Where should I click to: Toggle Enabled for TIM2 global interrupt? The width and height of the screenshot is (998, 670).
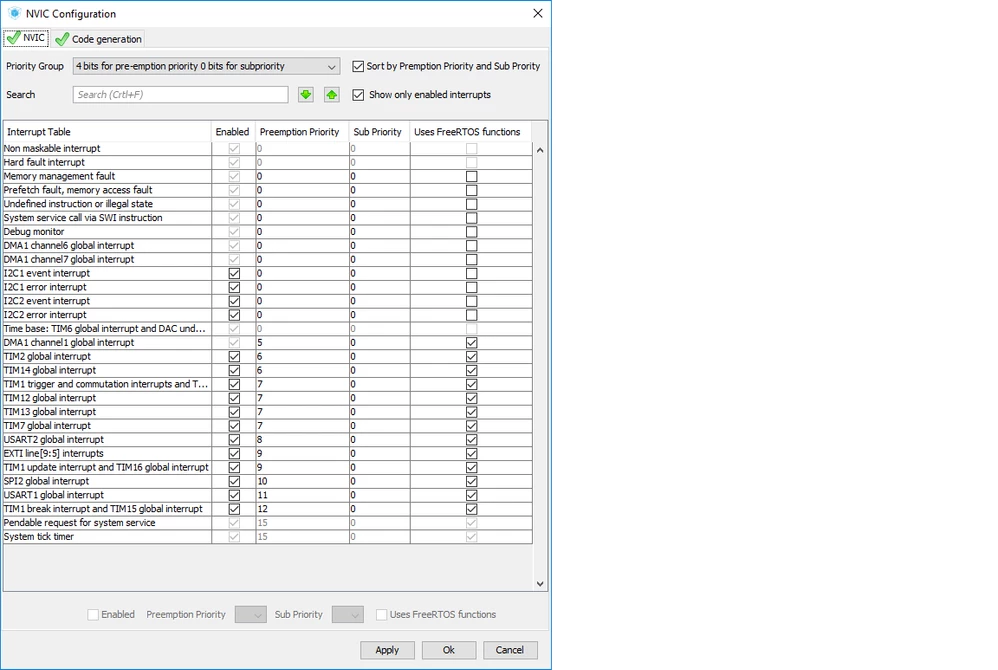pyautogui.click(x=234, y=357)
